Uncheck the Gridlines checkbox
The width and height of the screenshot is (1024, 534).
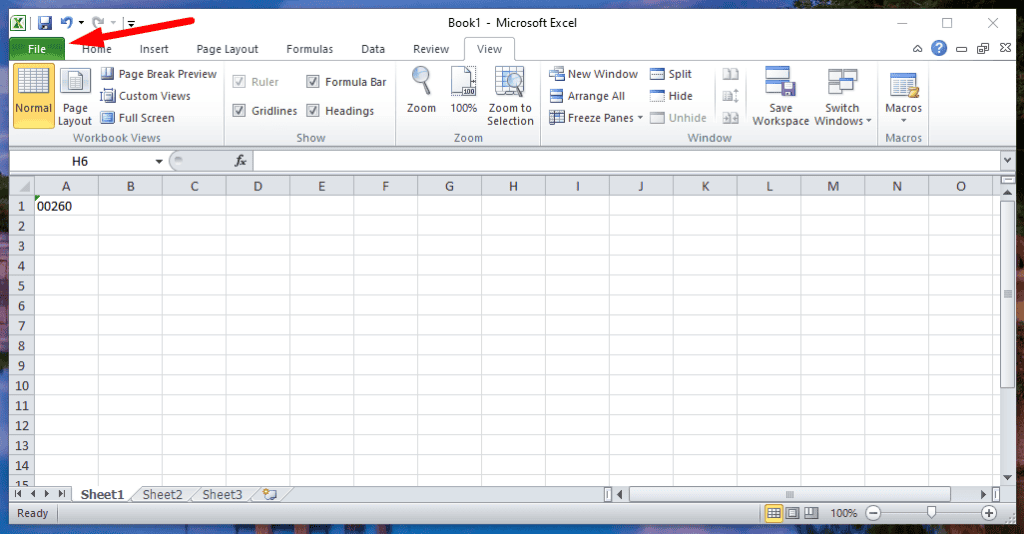coord(239,111)
